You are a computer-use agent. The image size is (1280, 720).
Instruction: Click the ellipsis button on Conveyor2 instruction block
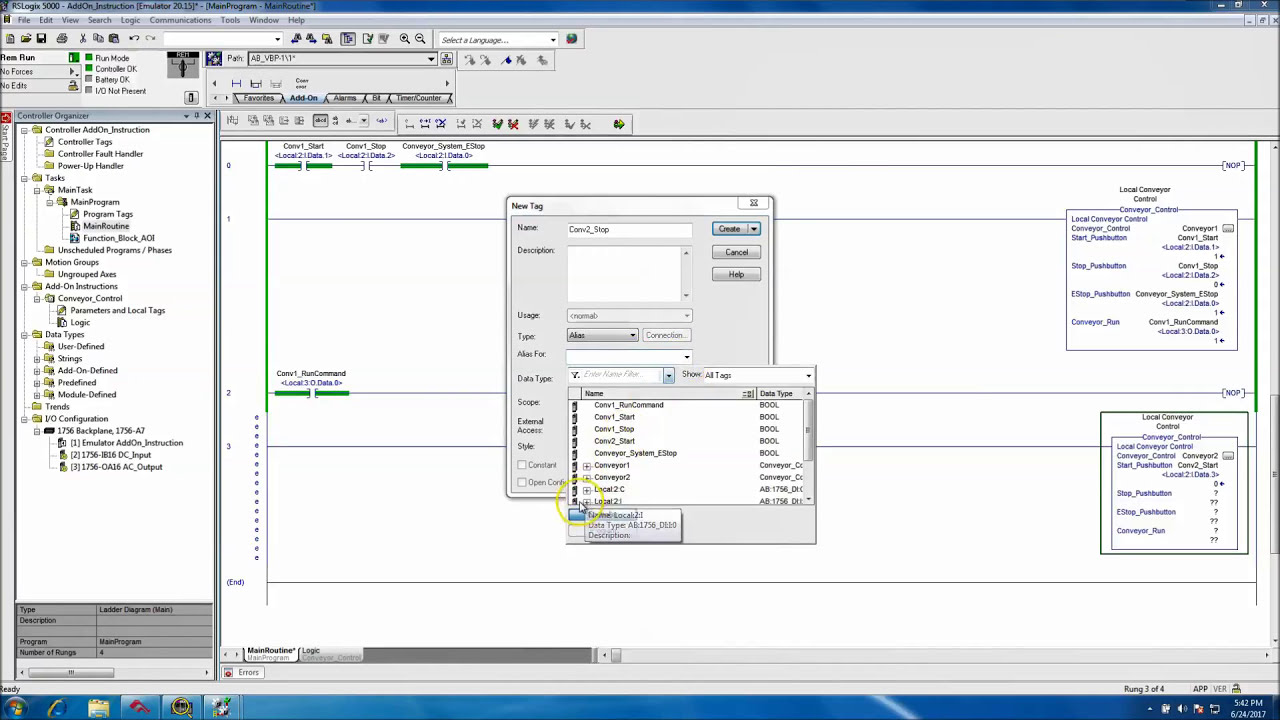(1228, 456)
